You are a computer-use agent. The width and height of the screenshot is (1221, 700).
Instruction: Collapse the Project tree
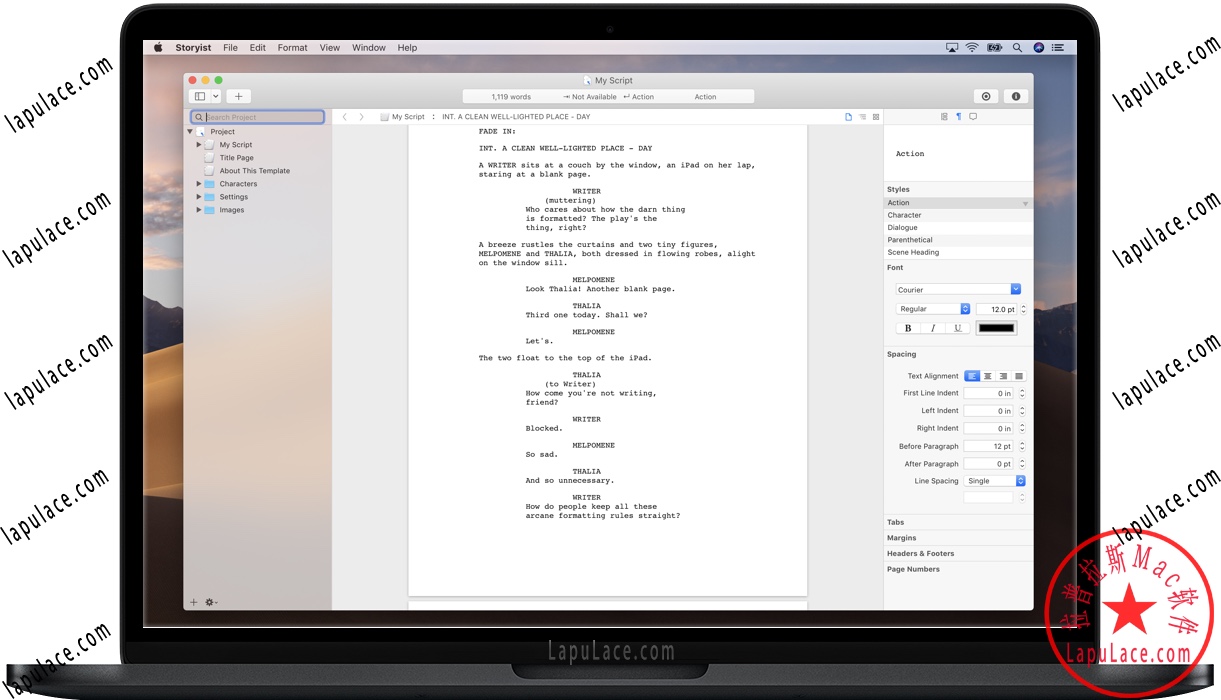click(x=190, y=131)
